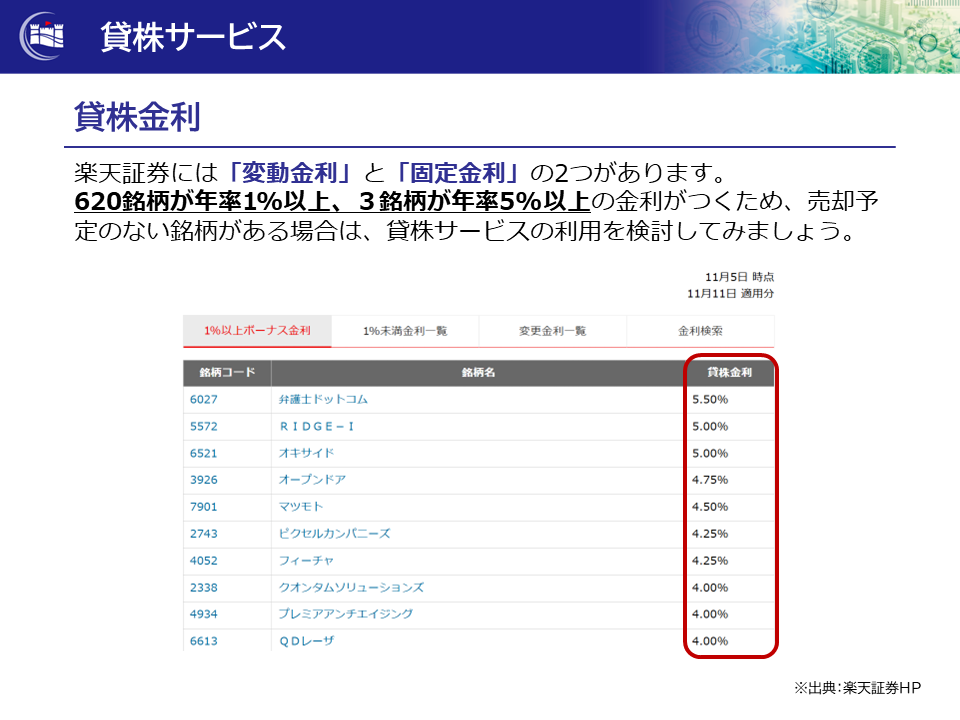Open the オキサイド stock link
The width and height of the screenshot is (960, 720).
pos(306,453)
